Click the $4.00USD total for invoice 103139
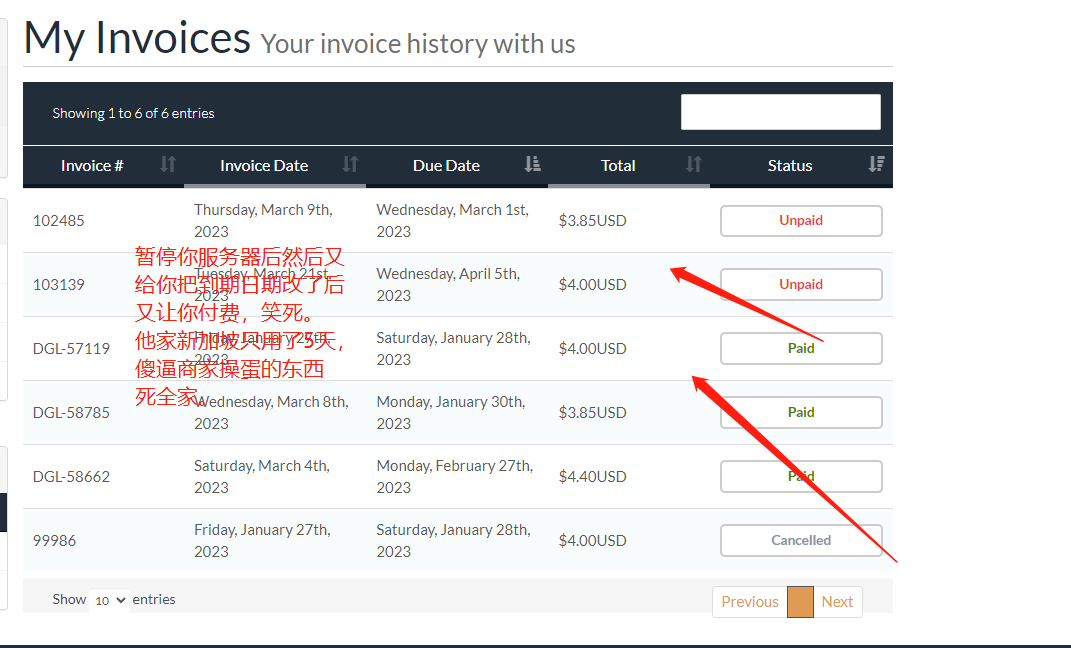This screenshot has width=1071, height=648. (592, 284)
